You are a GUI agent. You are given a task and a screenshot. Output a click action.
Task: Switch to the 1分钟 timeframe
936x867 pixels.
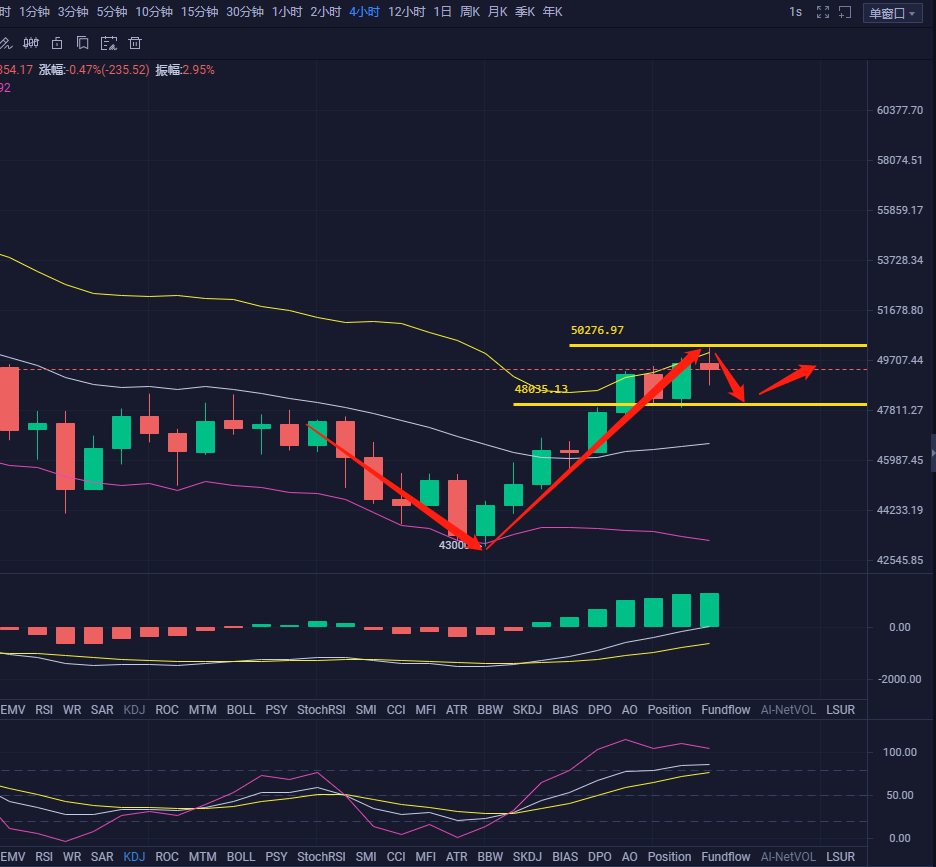coord(35,12)
